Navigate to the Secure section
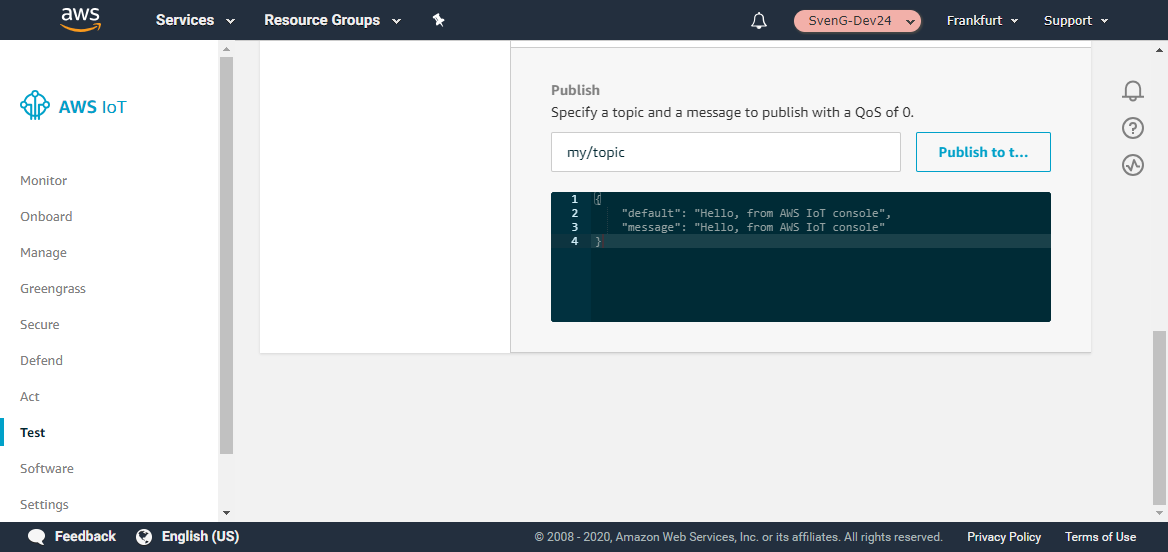Screen dimensions: 1168x552 coord(39,325)
